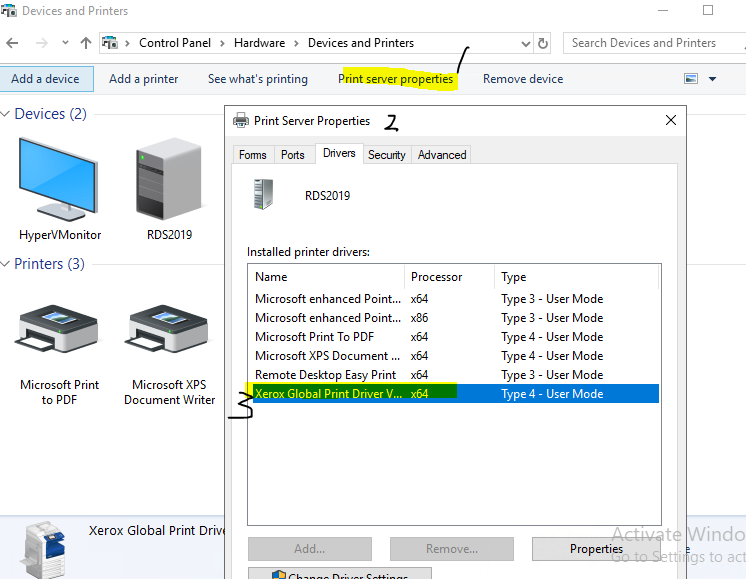Switch to the Forms tab

point(253,155)
